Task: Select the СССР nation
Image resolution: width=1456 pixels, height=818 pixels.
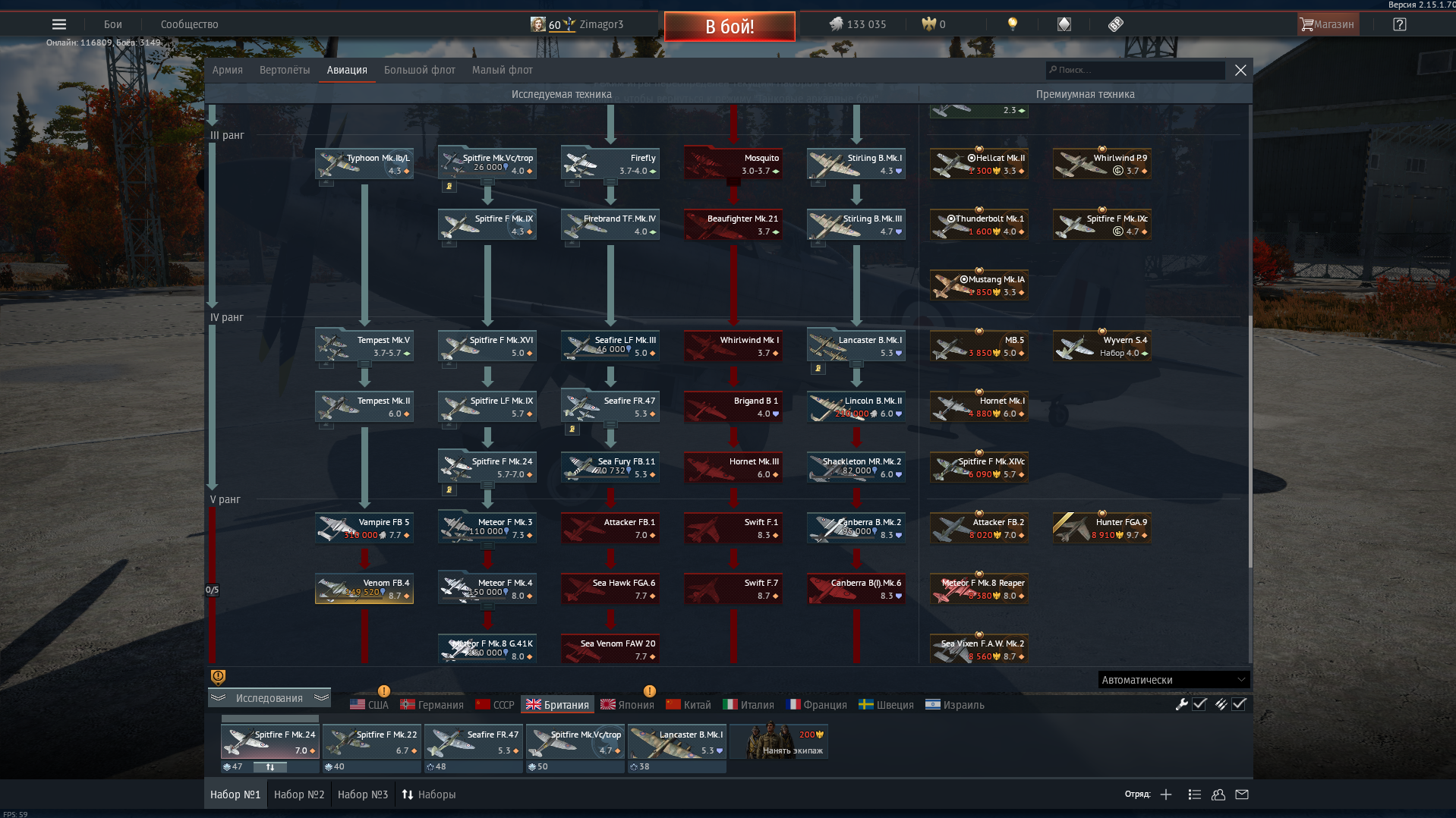Action: coord(495,705)
